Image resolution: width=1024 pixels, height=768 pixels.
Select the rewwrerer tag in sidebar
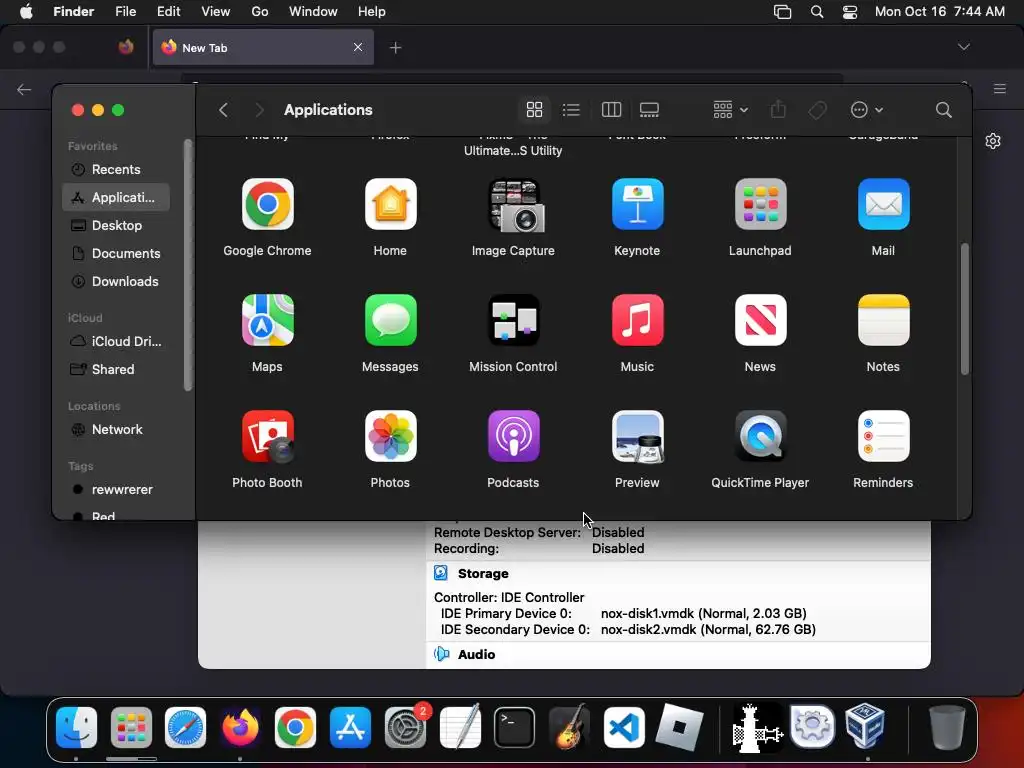click(x=115, y=490)
